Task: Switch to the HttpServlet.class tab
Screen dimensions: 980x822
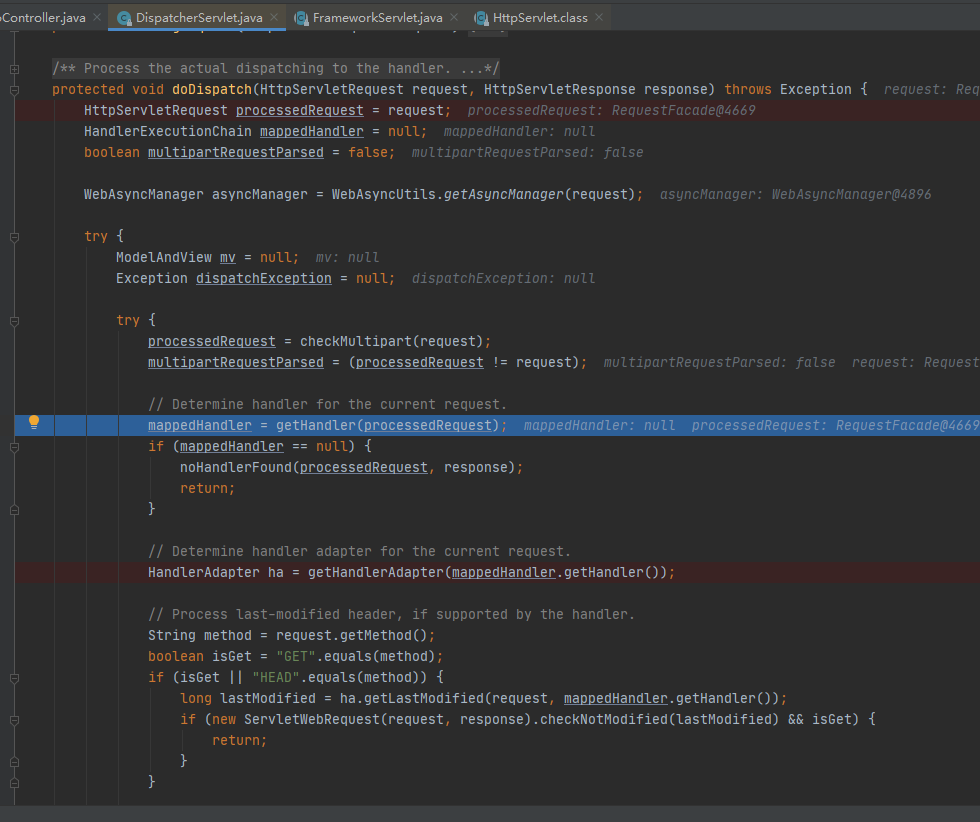Action: [x=540, y=18]
